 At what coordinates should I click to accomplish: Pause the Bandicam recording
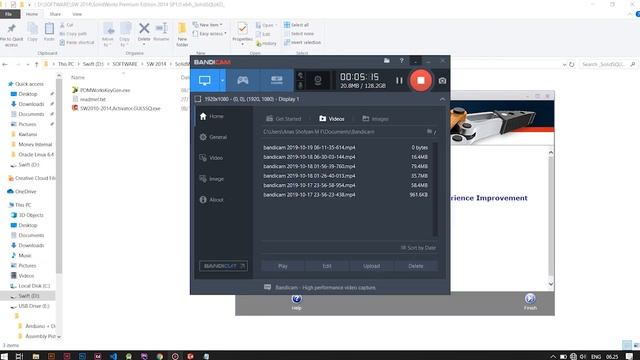[399, 81]
